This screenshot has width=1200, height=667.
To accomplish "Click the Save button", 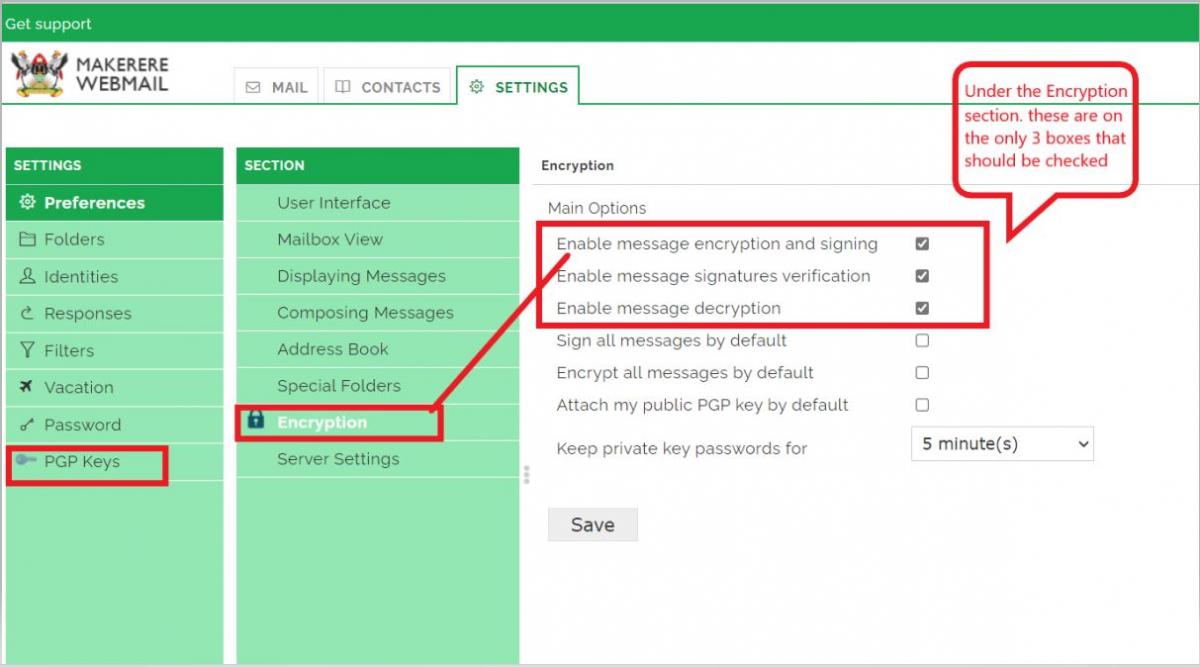I will (x=592, y=525).
